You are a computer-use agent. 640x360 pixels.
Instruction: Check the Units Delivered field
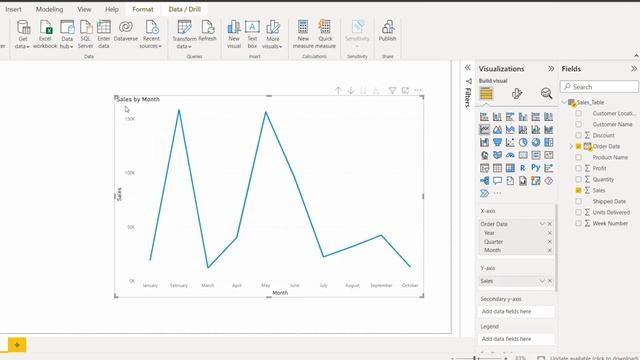(x=578, y=212)
